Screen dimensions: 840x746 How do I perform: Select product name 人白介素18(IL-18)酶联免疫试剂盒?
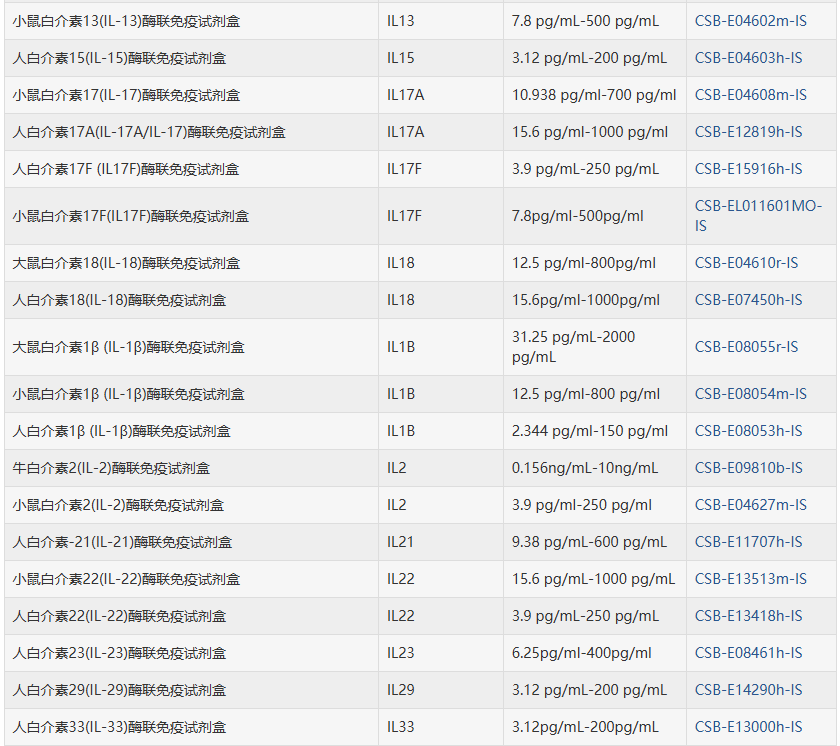pyautogui.click(x=119, y=300)
